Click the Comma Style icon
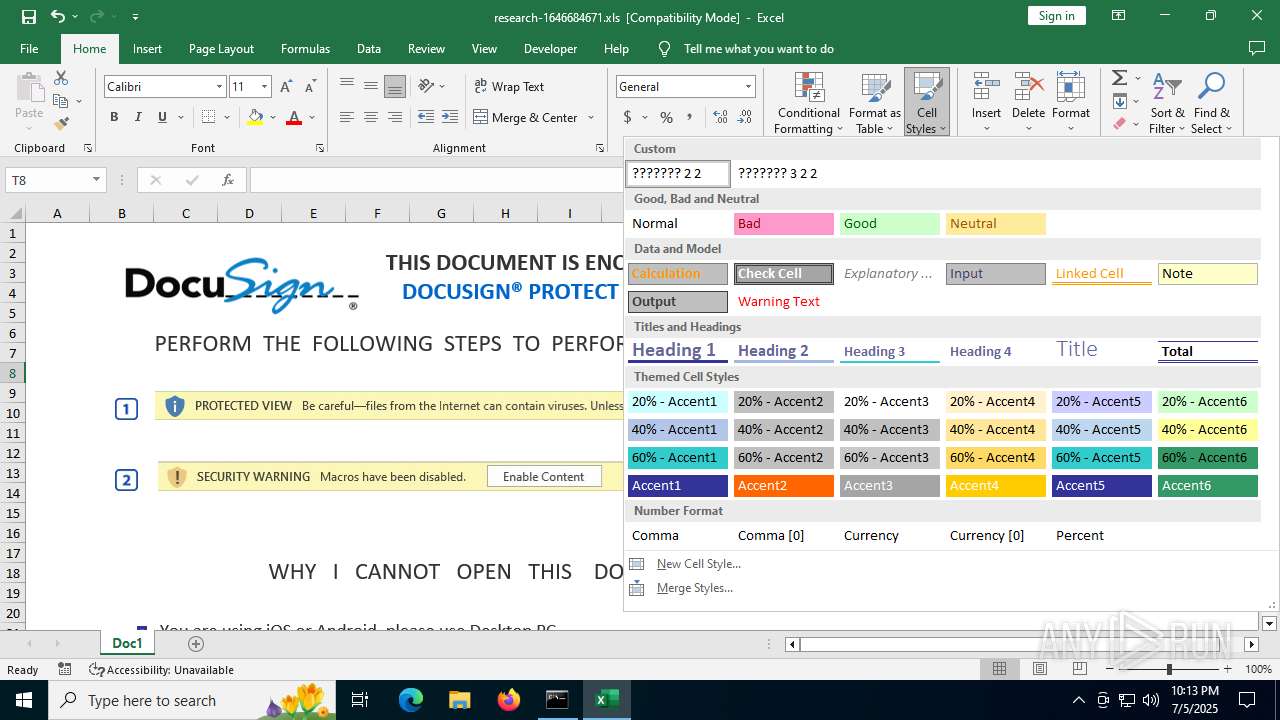The image size is (1280, 720). tap(690, 118)
